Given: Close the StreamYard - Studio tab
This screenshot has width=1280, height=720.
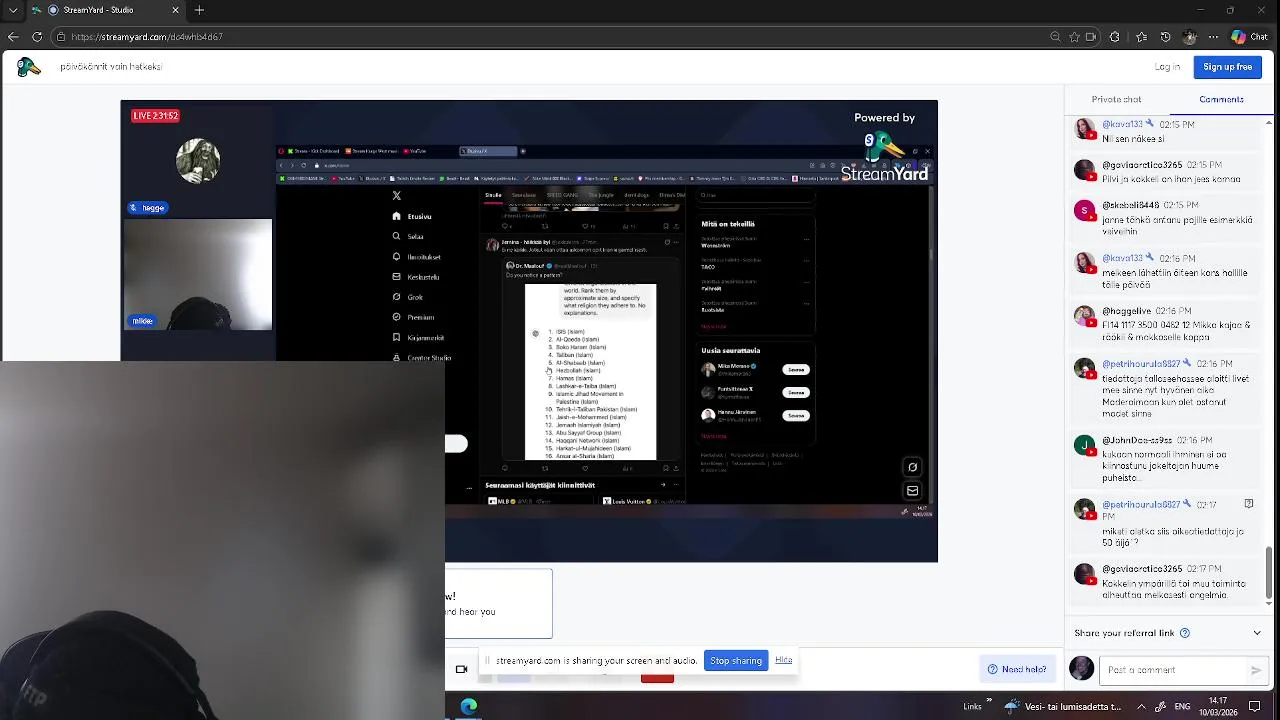Looking at the screenshot, I should 175,10.
